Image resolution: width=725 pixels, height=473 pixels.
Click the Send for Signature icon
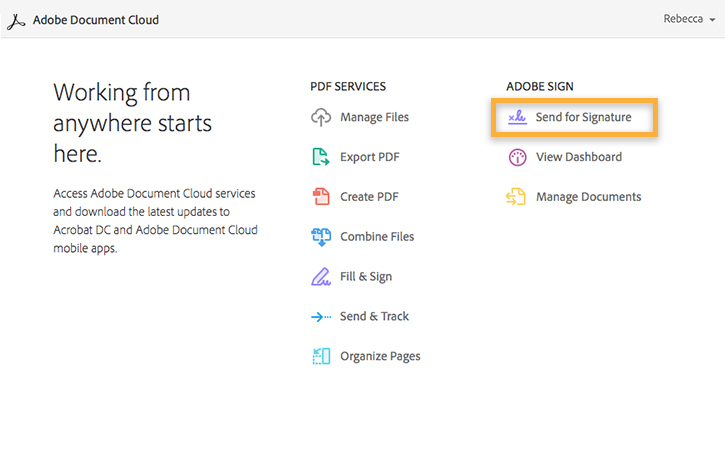517,118
